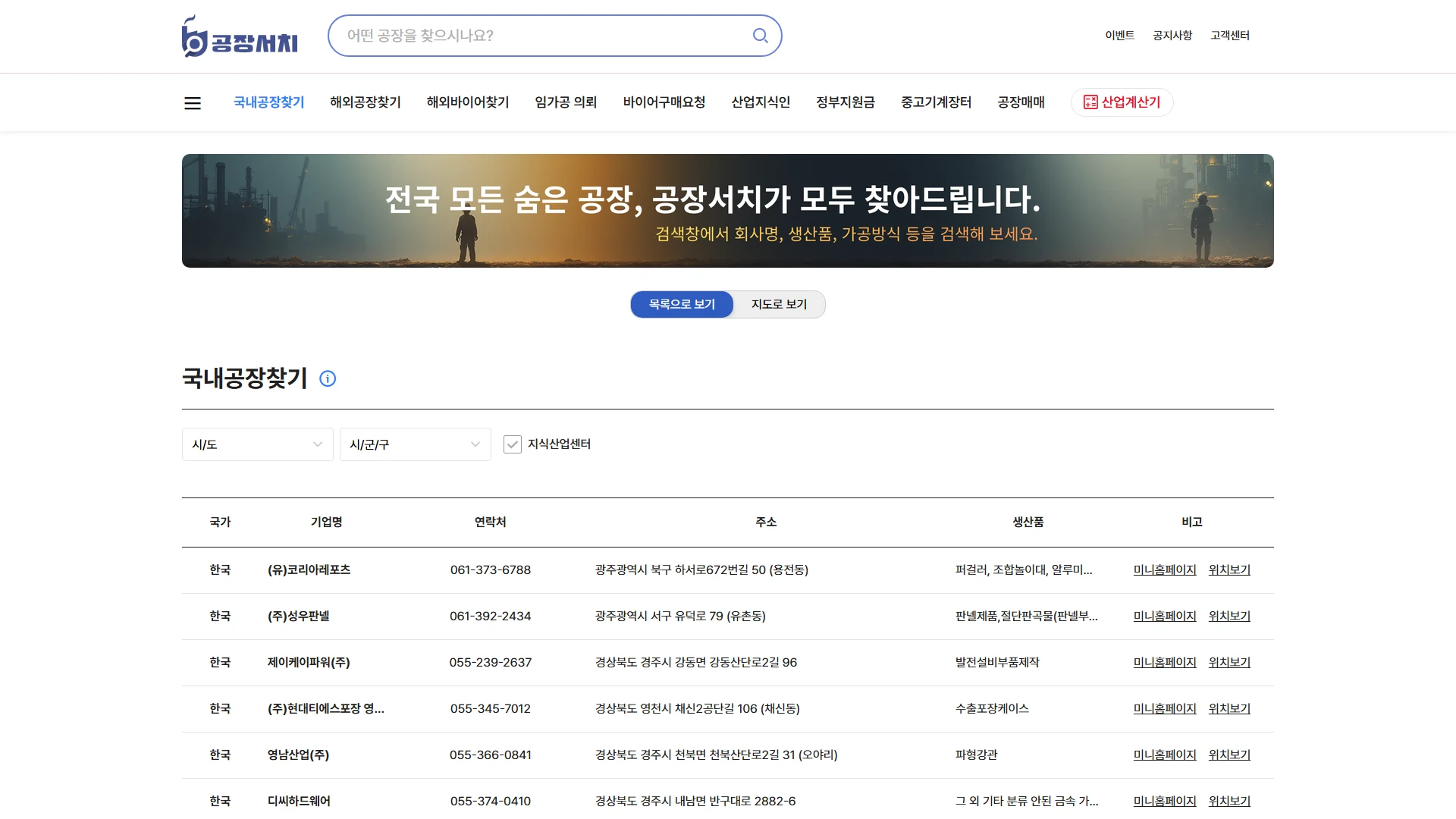Open the 공장매매 menu
Viewport: 1456px width, 819px height.
point(1021,102)
